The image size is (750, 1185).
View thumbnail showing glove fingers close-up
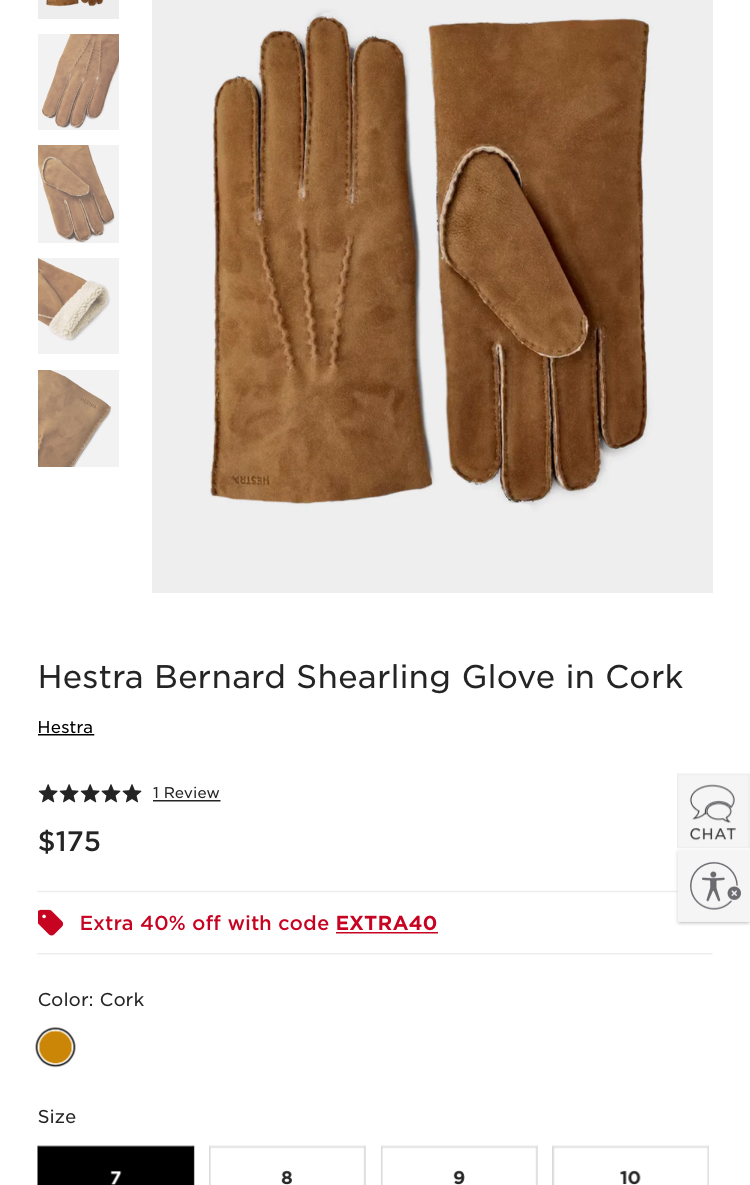(78, 82)
